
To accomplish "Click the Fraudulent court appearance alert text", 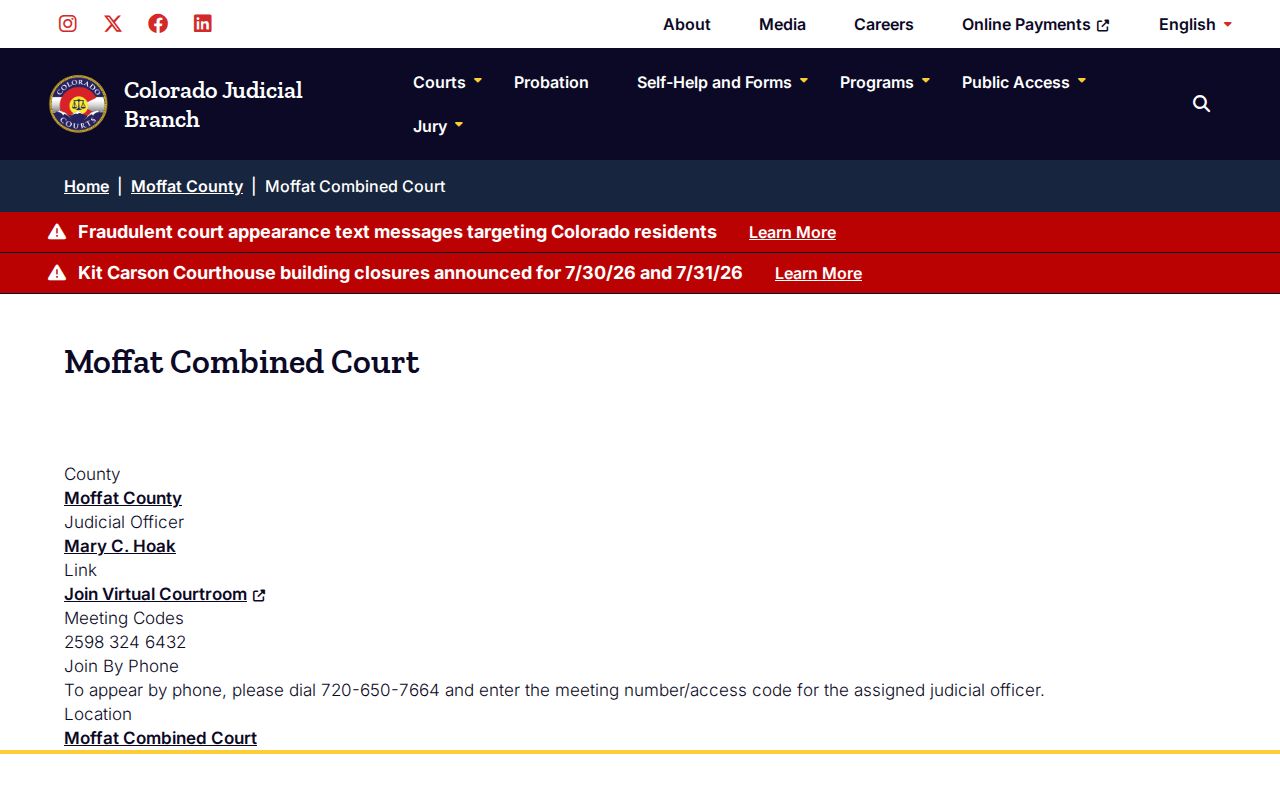I will coord(397,232).
